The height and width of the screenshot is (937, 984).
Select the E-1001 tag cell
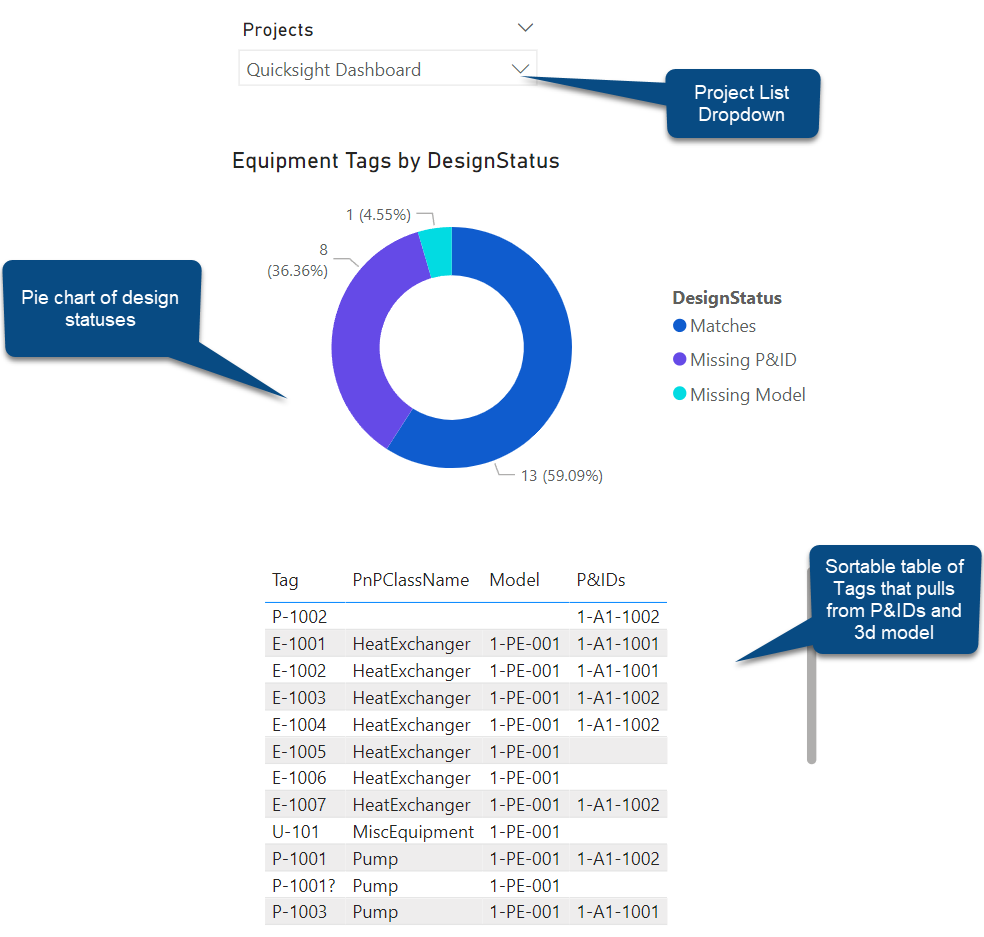[x=298, y=644]
